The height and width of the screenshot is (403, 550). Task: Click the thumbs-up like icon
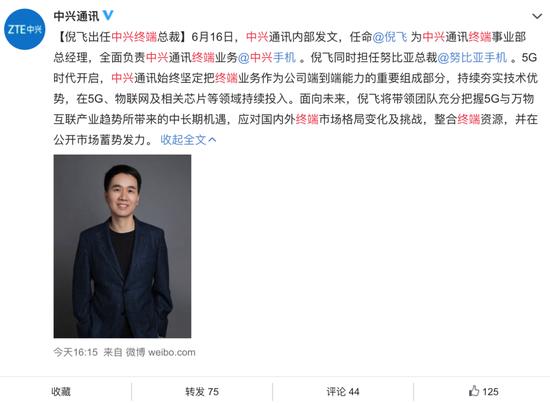(474, 391)
